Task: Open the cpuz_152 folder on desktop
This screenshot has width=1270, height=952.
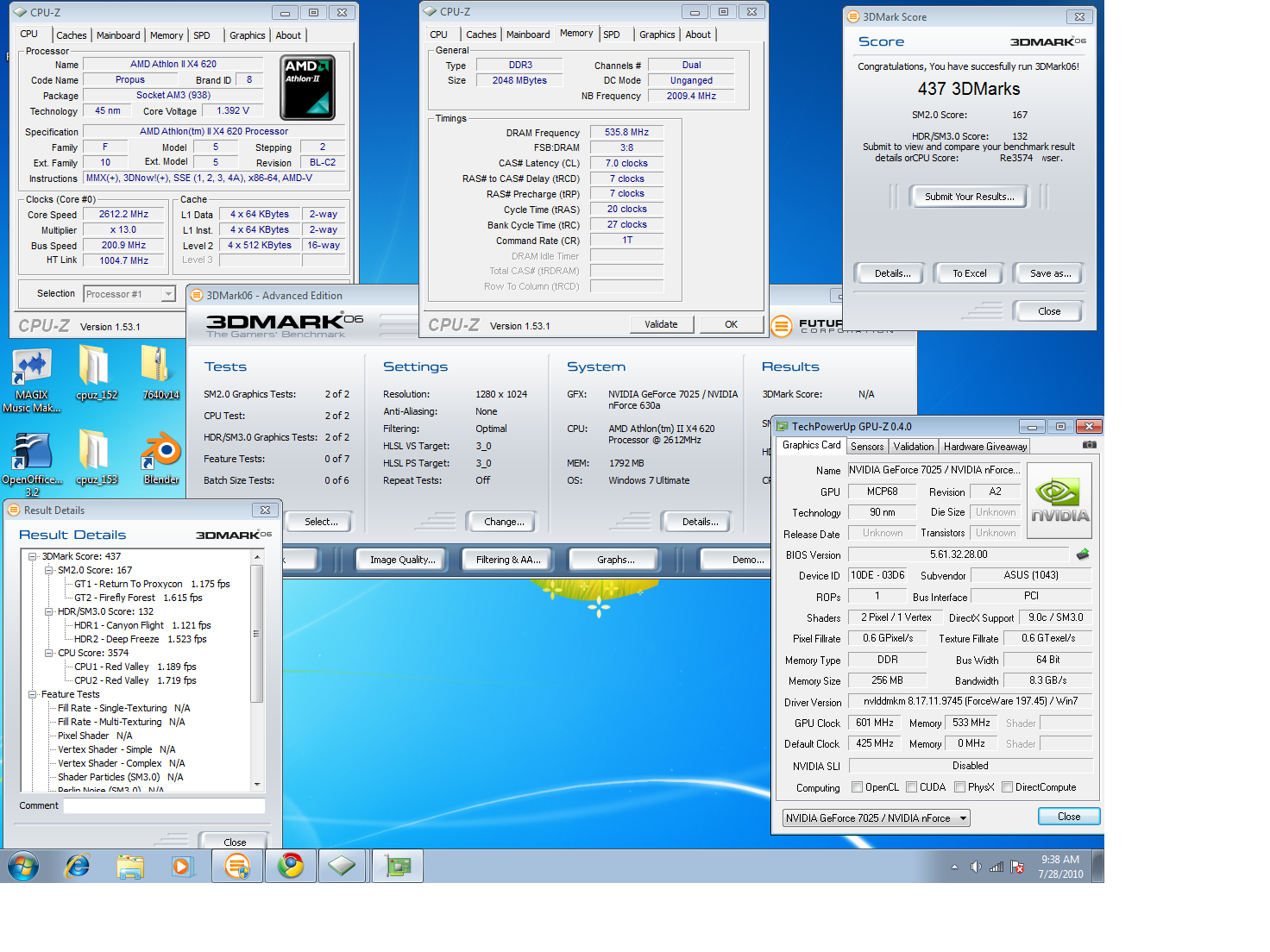Action: click(x=97, y=373)
